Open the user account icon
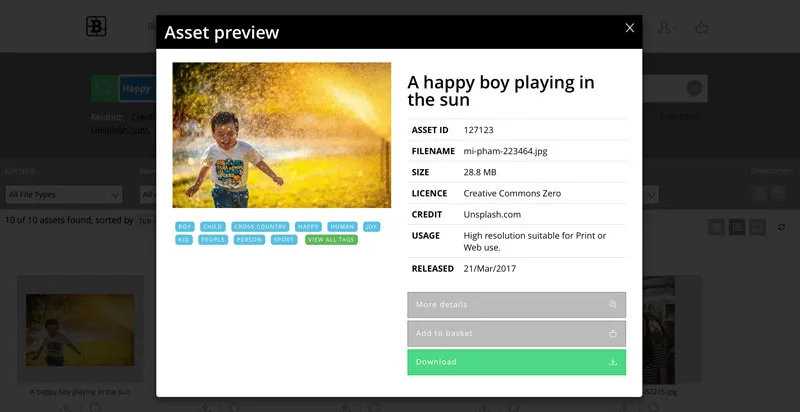The height and width of the screenshot is (412, 800). pos(666,28)
